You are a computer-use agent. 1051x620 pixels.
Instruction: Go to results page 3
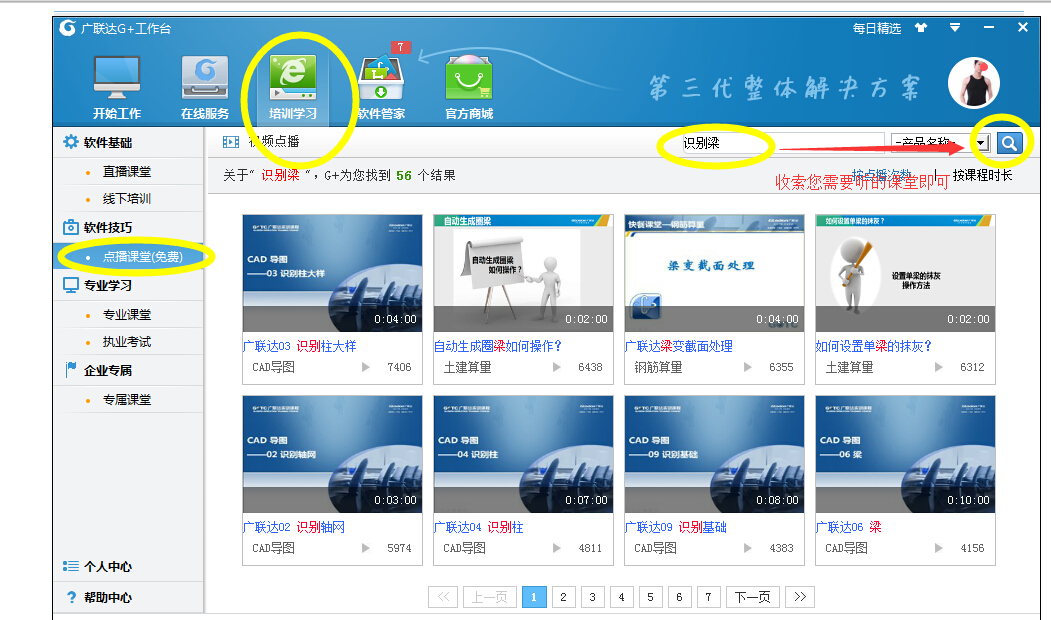(x=593, y=597)
